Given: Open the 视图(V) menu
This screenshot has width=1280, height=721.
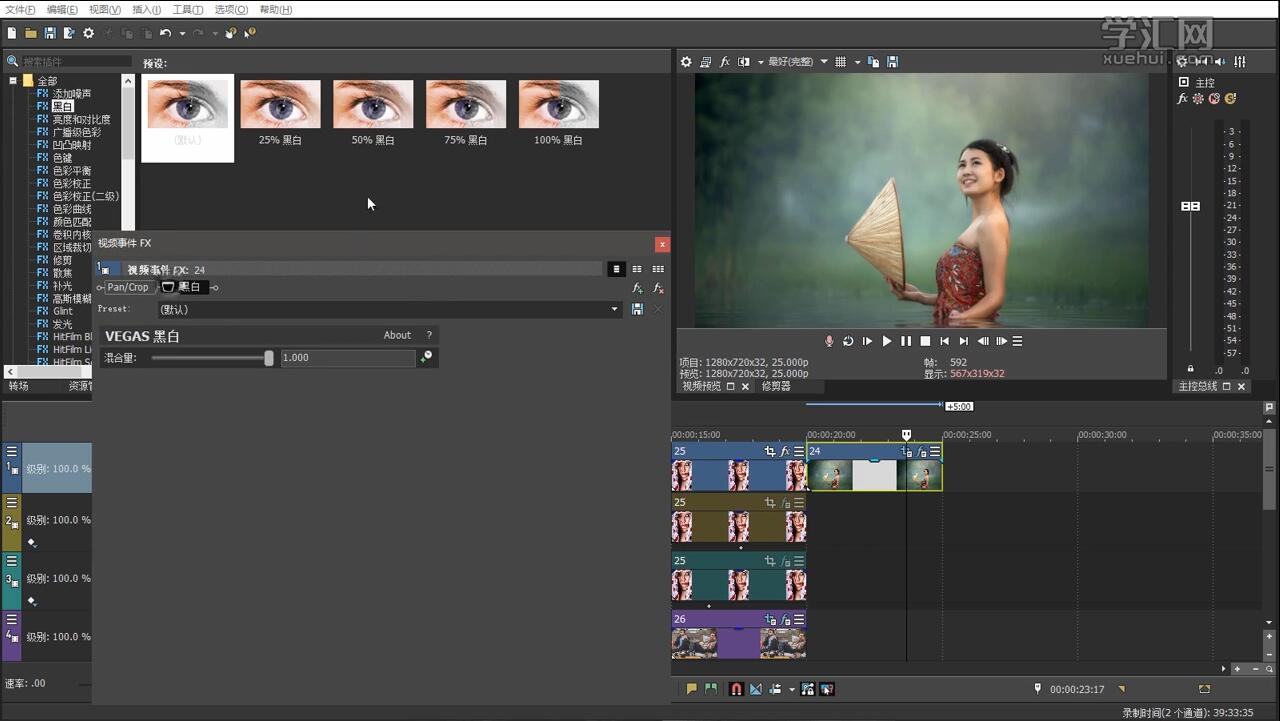Looking at the screenshot, I should (x=104, y=9).
